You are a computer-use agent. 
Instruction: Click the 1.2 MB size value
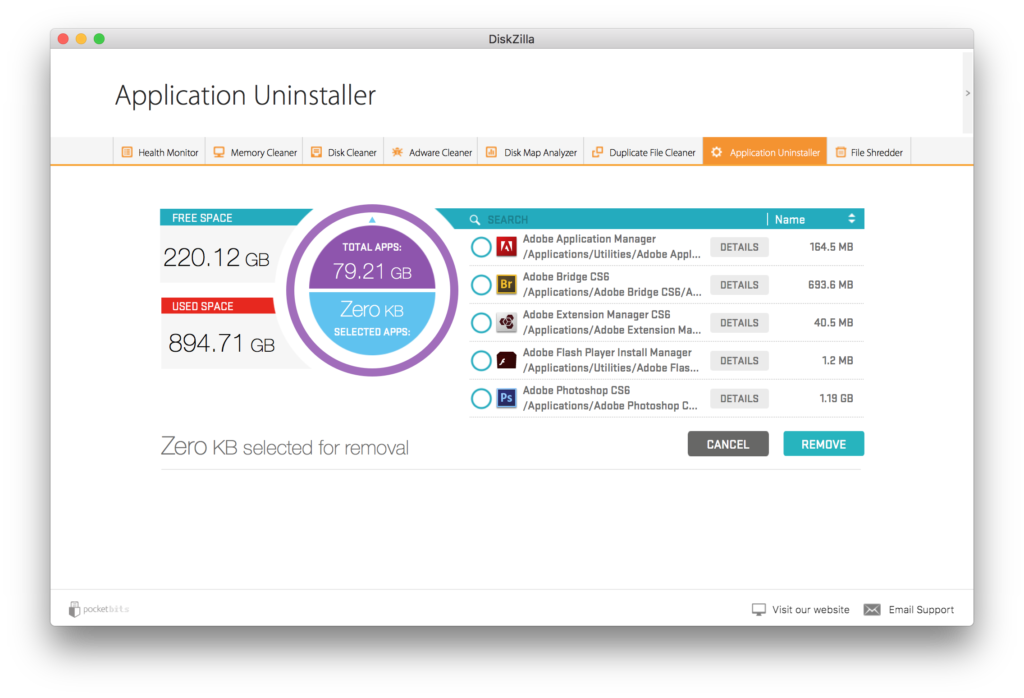coord(837,360)
